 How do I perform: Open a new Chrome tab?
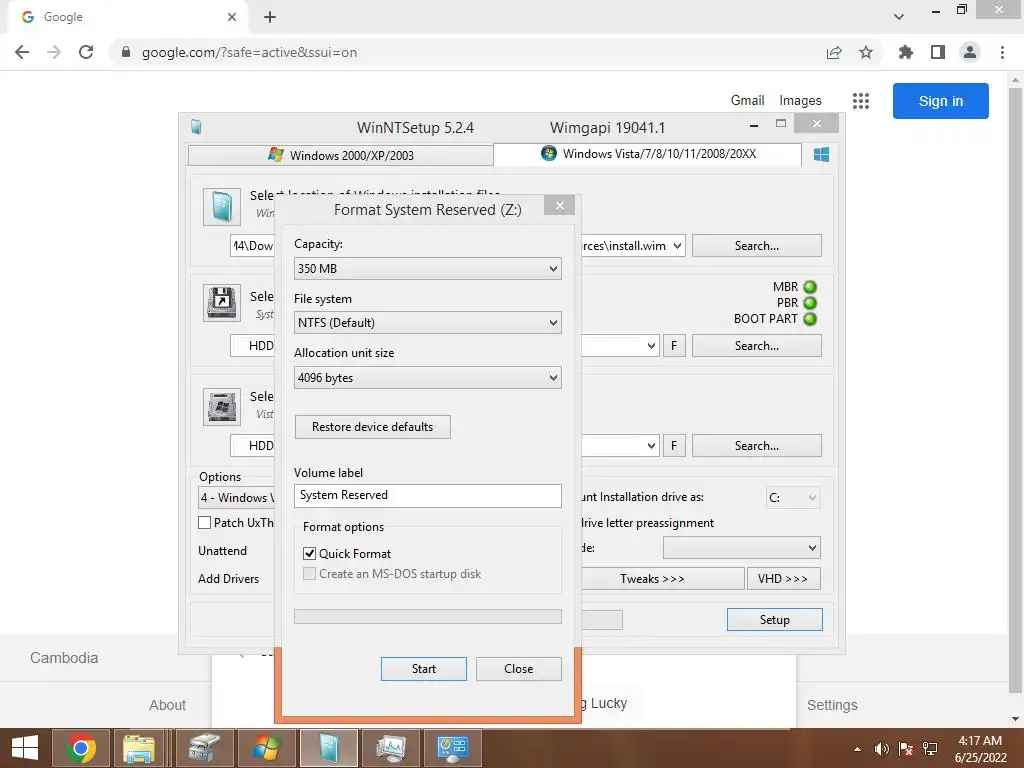pyautogui.click(x=270, y=17)
